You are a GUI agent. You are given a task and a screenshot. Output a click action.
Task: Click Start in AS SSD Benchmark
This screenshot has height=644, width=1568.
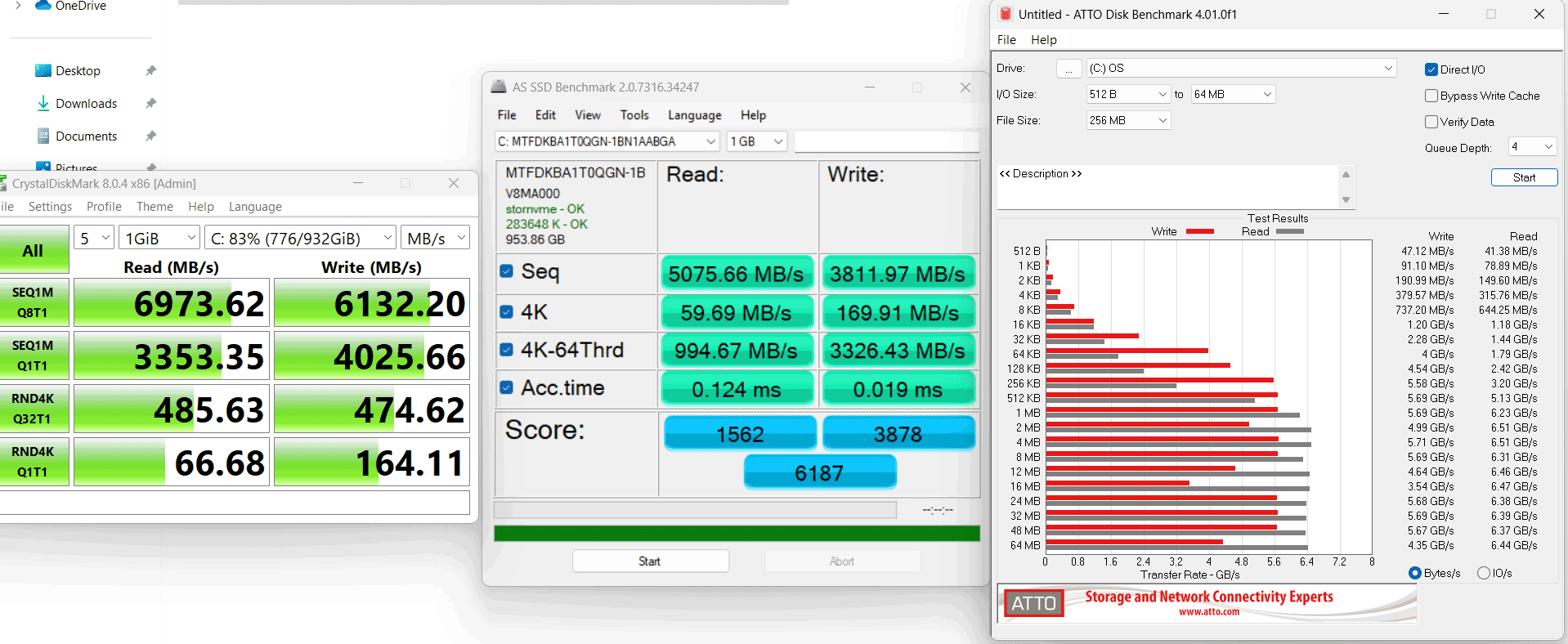click(650, 561)
